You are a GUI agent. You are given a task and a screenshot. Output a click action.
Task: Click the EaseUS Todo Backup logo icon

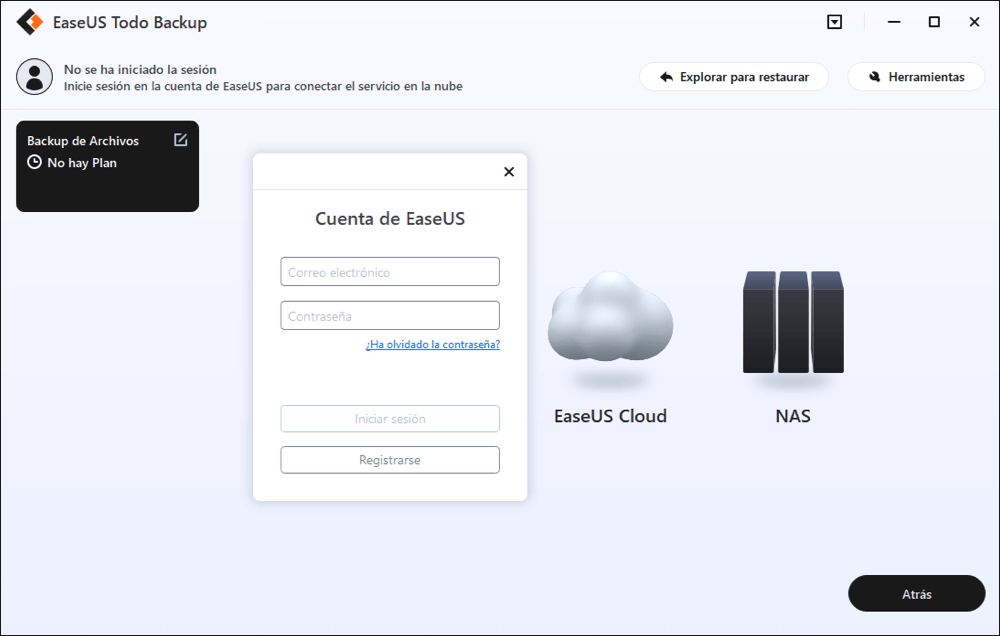[30, 22]
